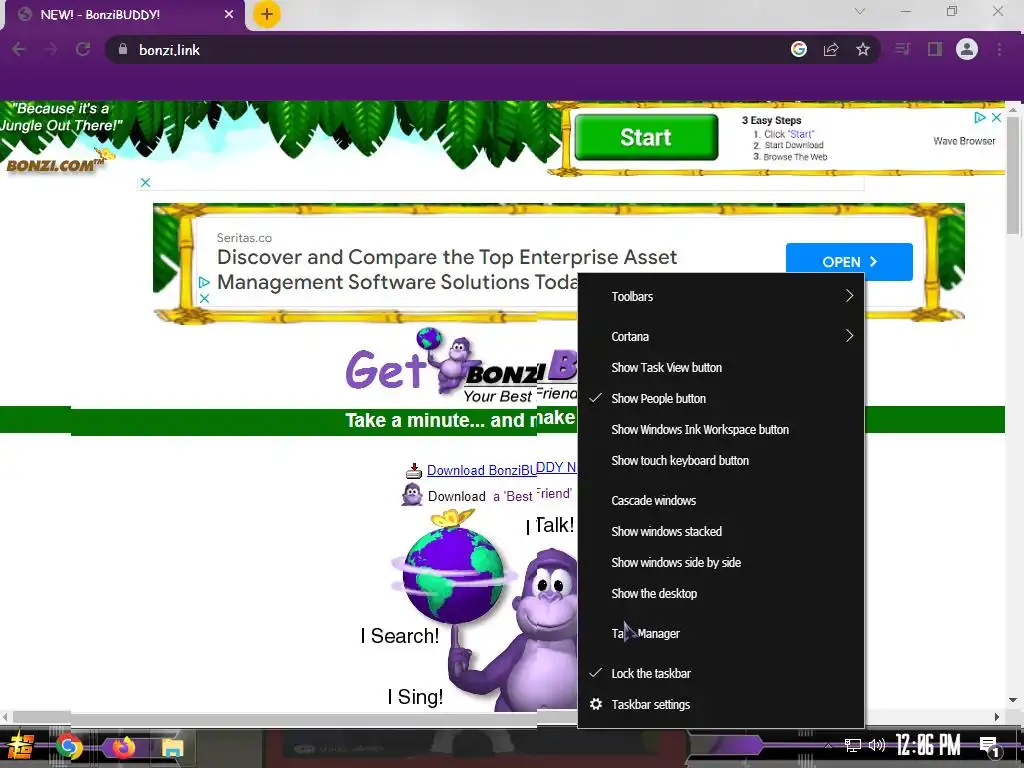Enable Show Task View button
Image resolution: width=1024 pixels, height=768 pixels.
[721, 368]
